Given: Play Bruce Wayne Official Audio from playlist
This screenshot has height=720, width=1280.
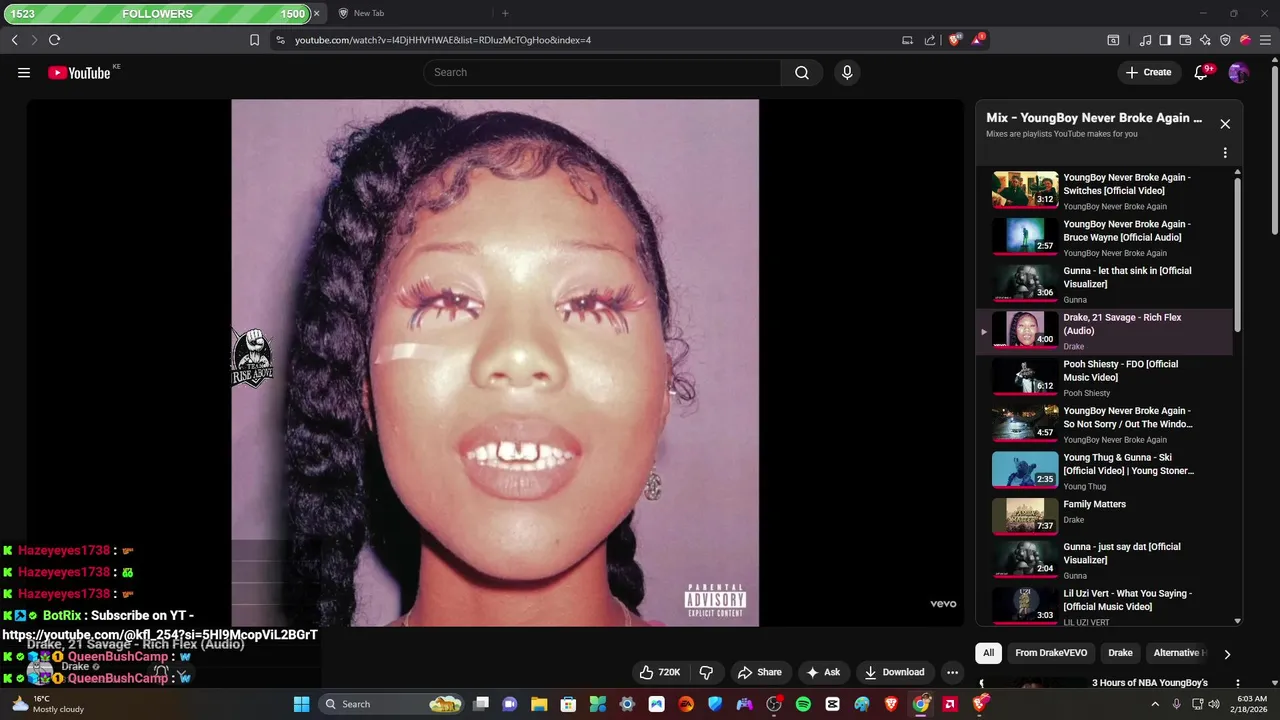Looking at the screenshot, I should click(x=1104, y=237).
